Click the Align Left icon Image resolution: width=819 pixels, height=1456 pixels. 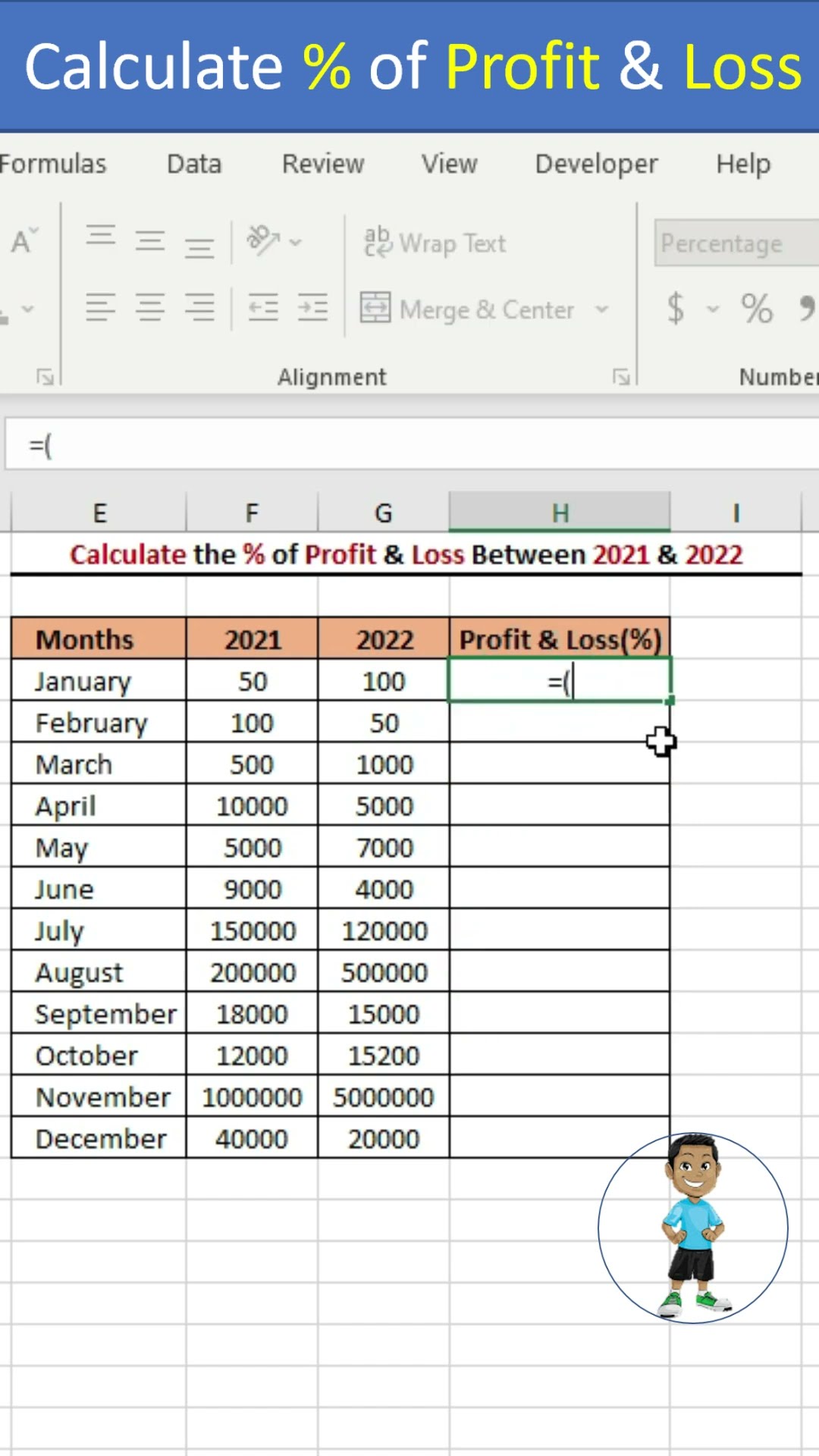100,308
